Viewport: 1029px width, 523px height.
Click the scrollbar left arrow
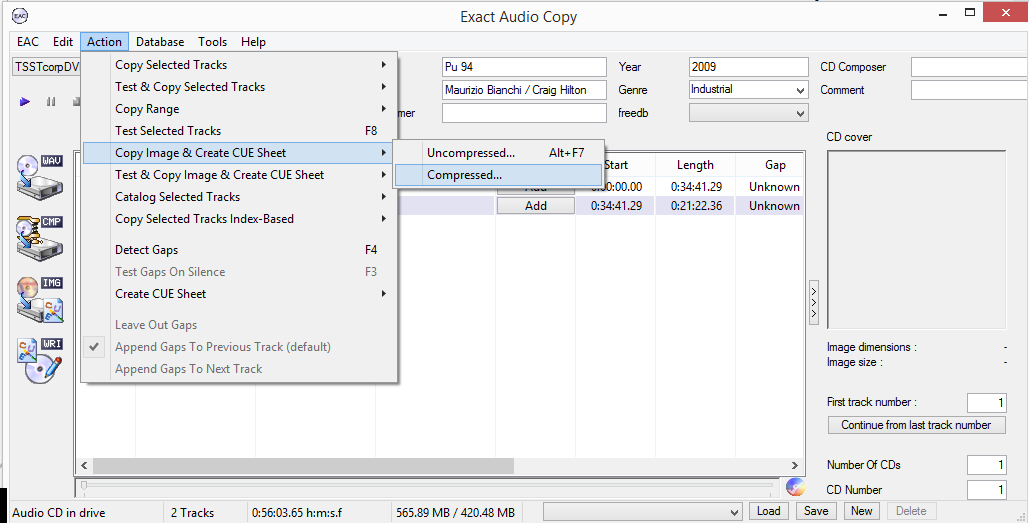pyautogui.click(x=84, y=465)
